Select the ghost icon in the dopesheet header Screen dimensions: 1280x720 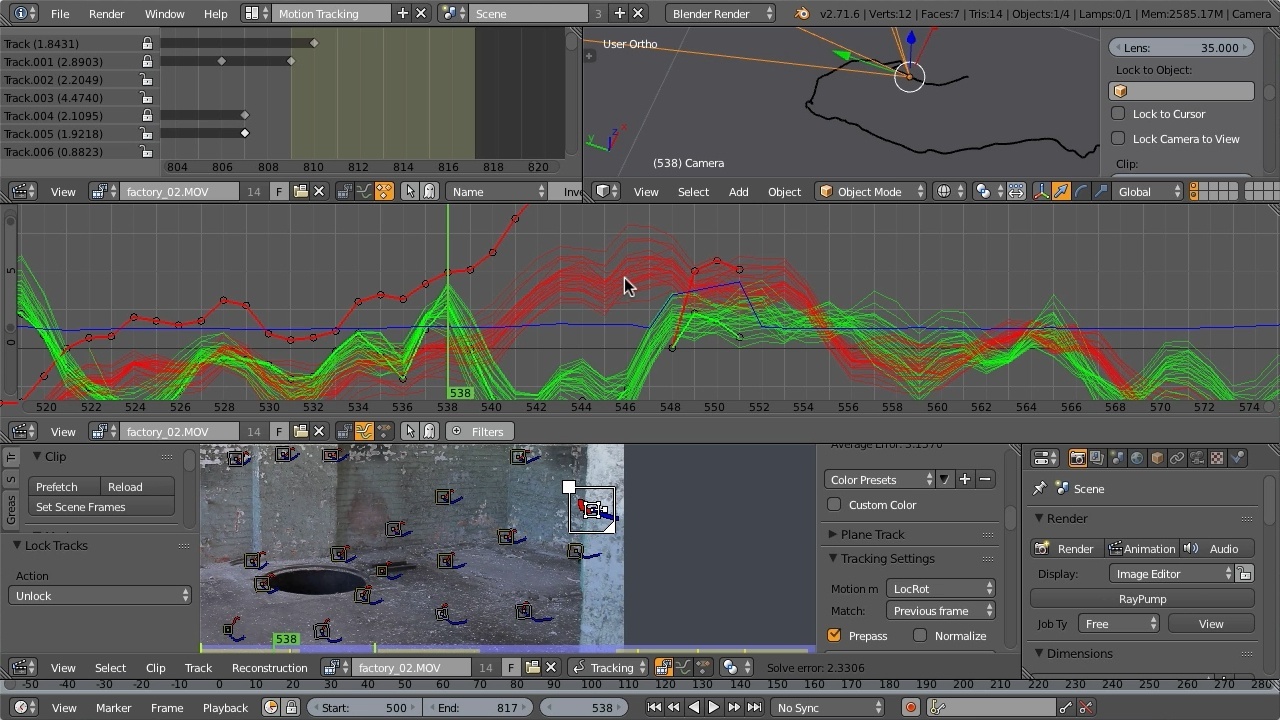tap(429, 191)
